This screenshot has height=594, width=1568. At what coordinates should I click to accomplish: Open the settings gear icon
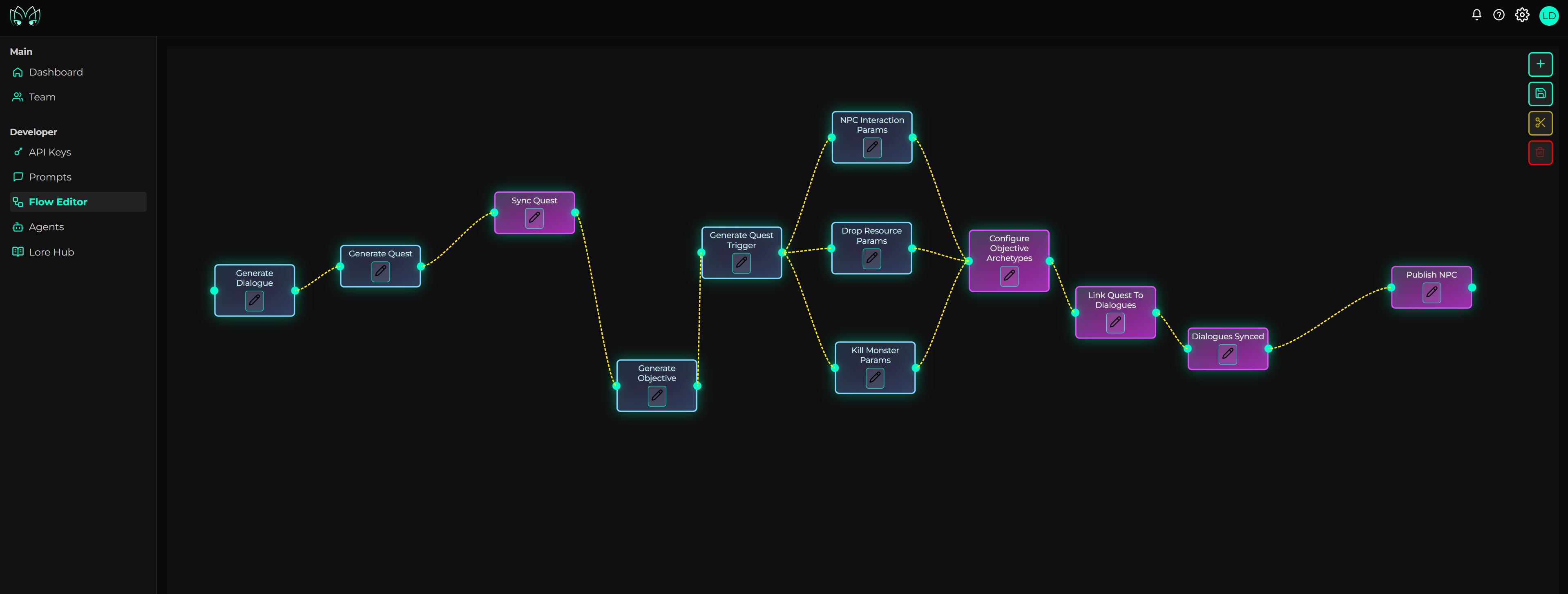point(1522,15)
